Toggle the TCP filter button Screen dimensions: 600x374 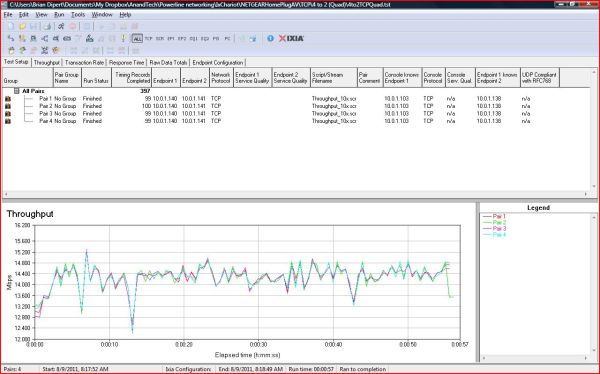[148, 38]
